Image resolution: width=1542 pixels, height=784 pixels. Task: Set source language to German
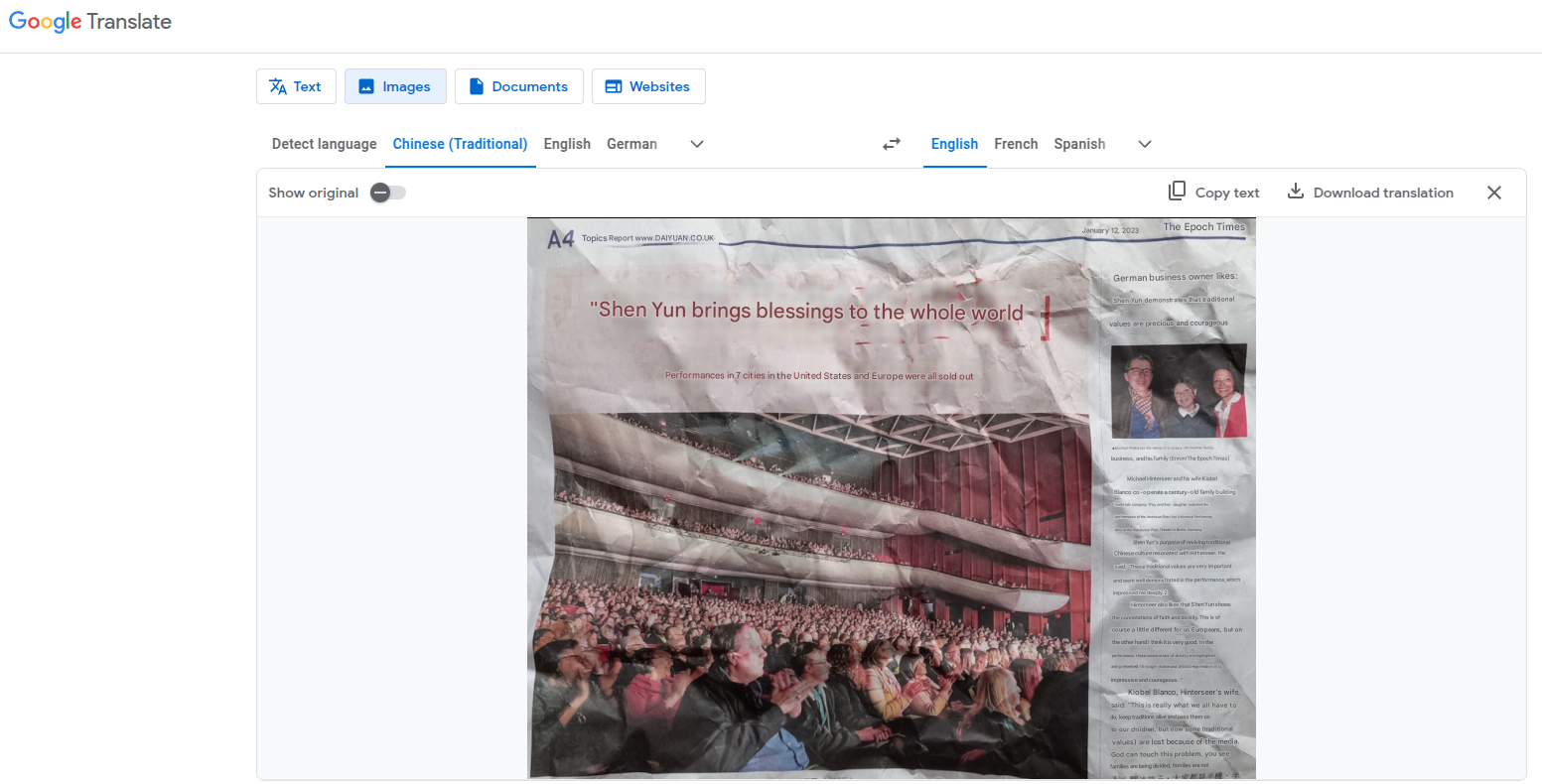[631, 144]
